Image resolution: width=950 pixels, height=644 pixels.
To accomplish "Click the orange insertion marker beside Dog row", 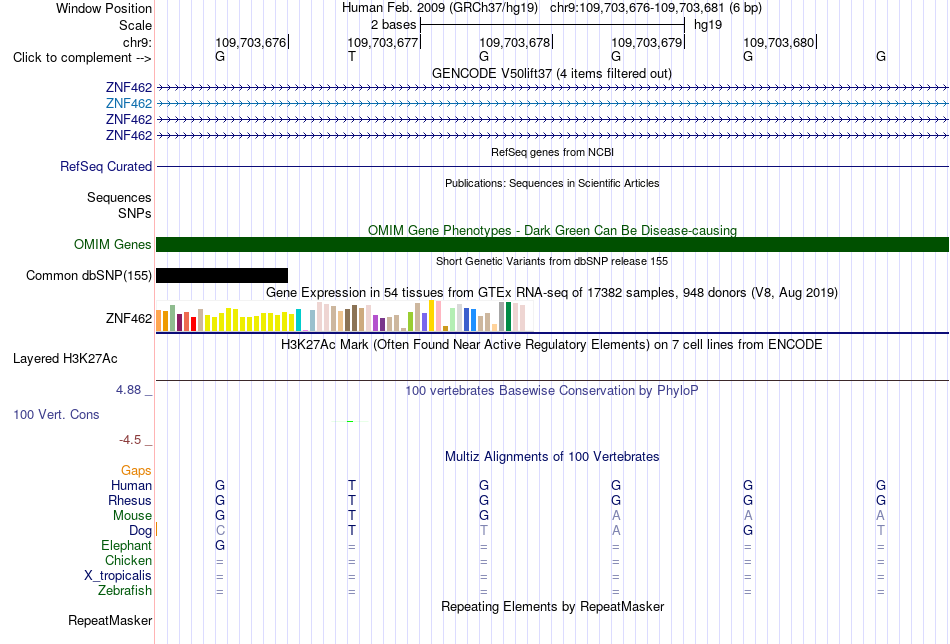I will (156, 529).
